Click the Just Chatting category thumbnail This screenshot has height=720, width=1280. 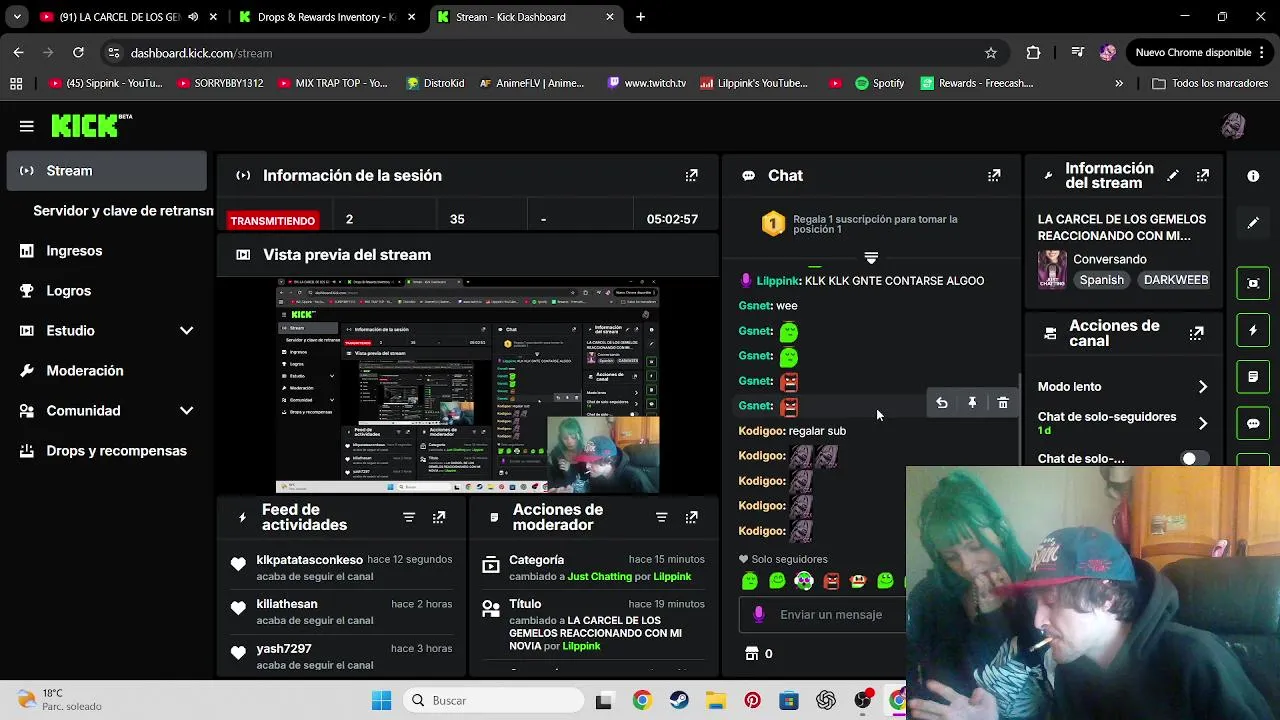pyautogui.click(x=1052, y=269)
